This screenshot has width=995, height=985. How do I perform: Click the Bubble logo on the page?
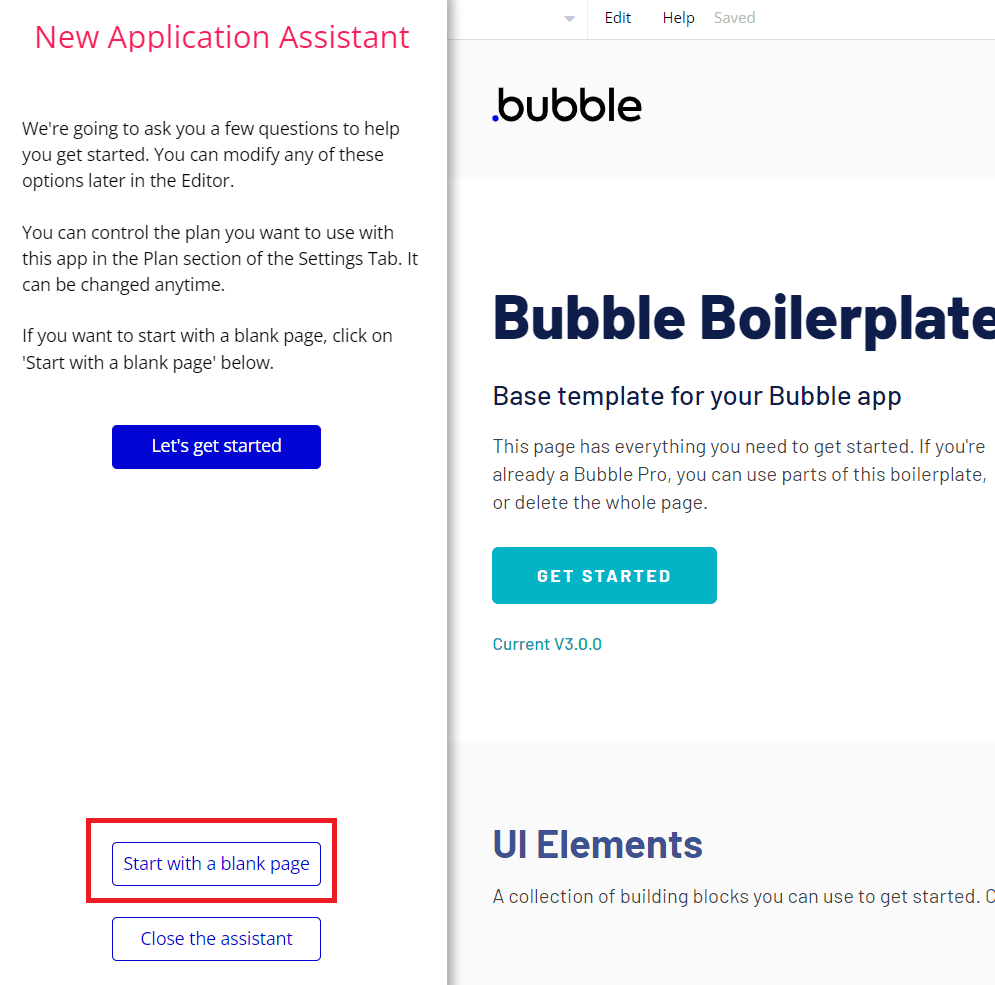(x=567, y=105)
